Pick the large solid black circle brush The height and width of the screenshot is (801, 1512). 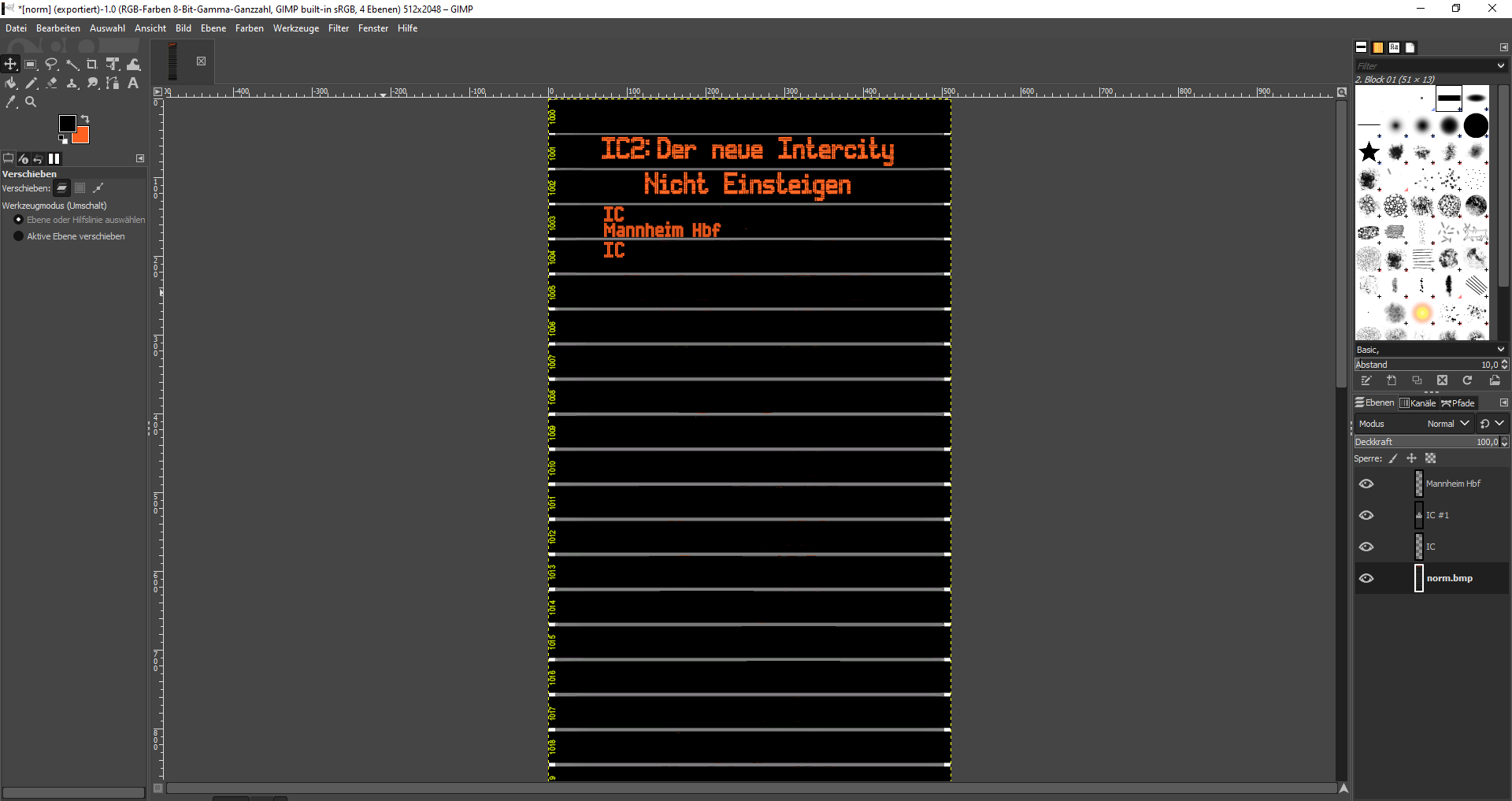coord(1476,125)
